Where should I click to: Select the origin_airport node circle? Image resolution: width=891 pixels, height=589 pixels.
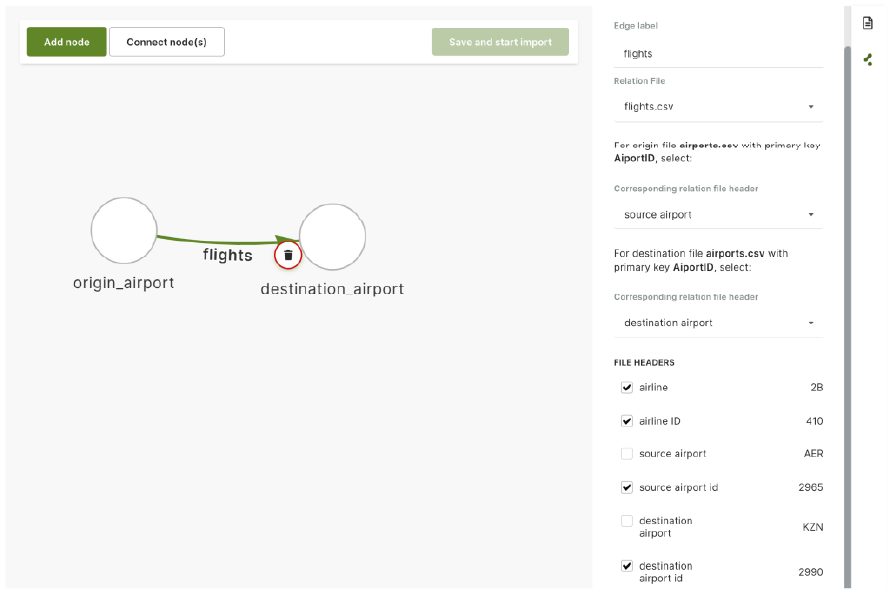(x=124, y=231)
